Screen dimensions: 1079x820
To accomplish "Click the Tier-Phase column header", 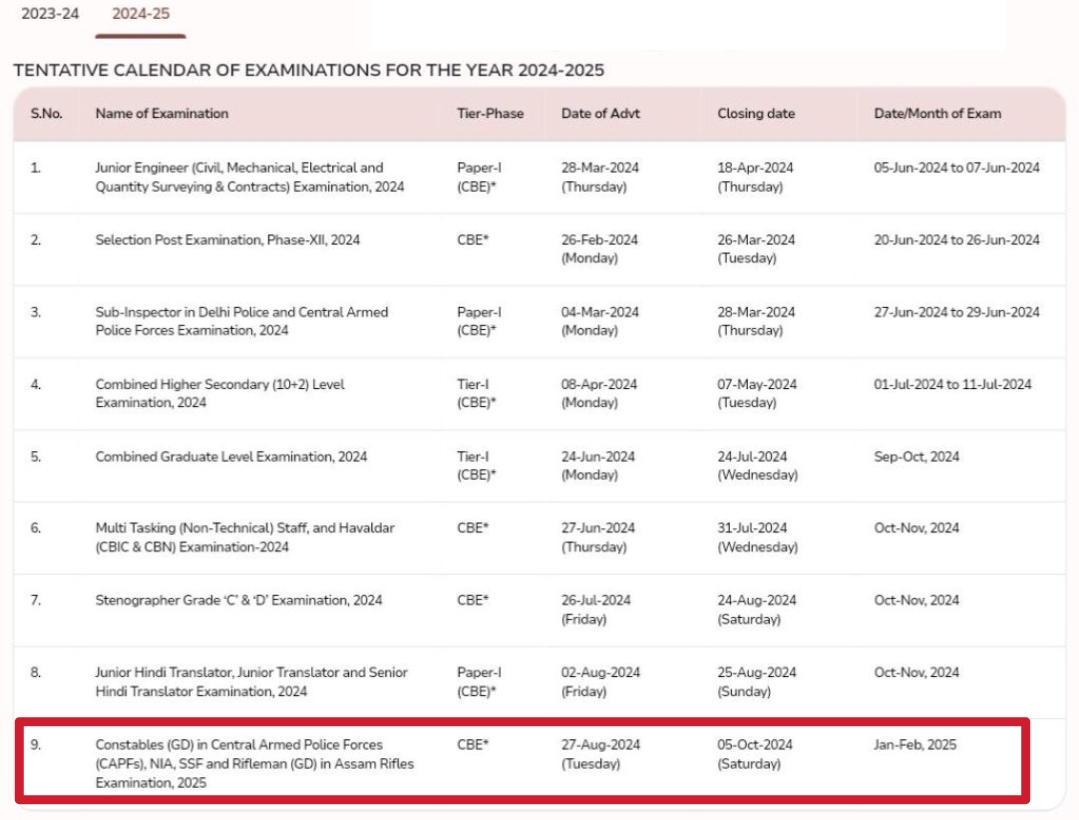I will tap(490, 114).
